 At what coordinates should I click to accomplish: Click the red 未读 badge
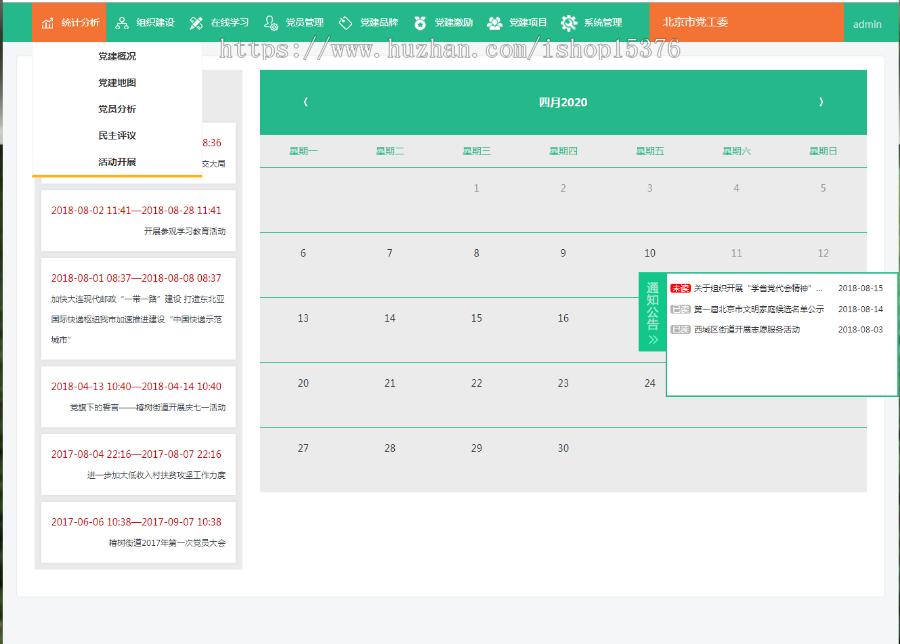680,288
